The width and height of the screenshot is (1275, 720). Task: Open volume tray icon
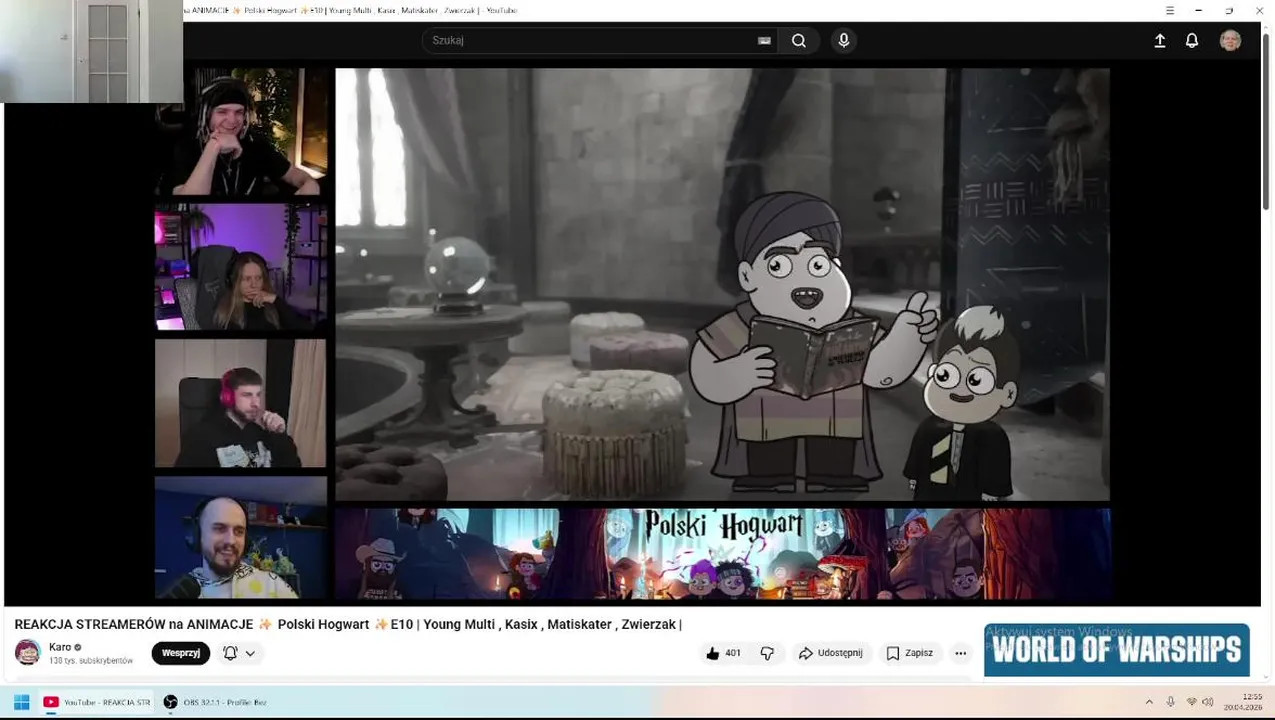pyautogui.click(x=1207, y=702)
